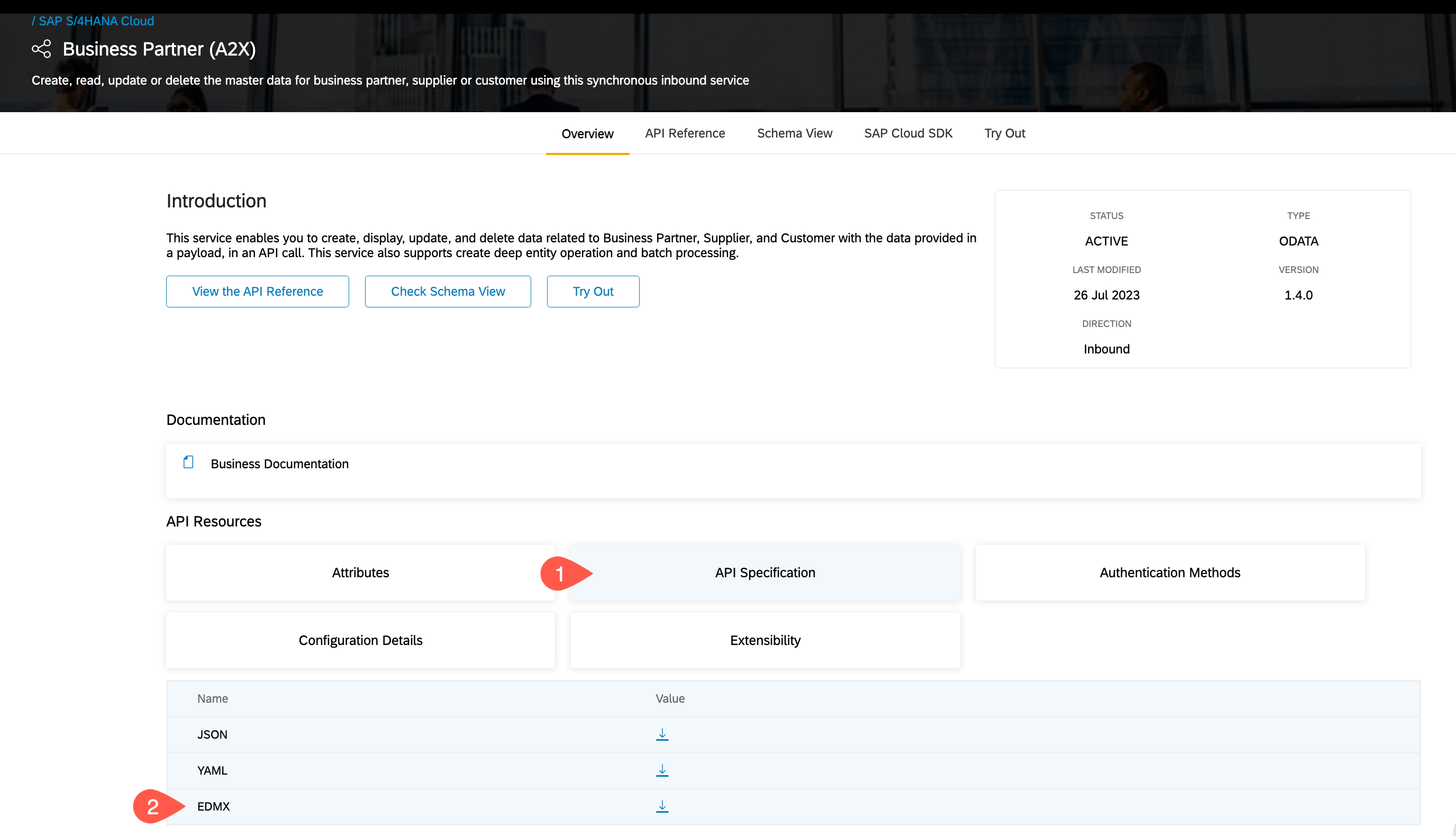This screenshot has height=836, width=1456.
Task: Download the JSON specification file
Action: 662,734
